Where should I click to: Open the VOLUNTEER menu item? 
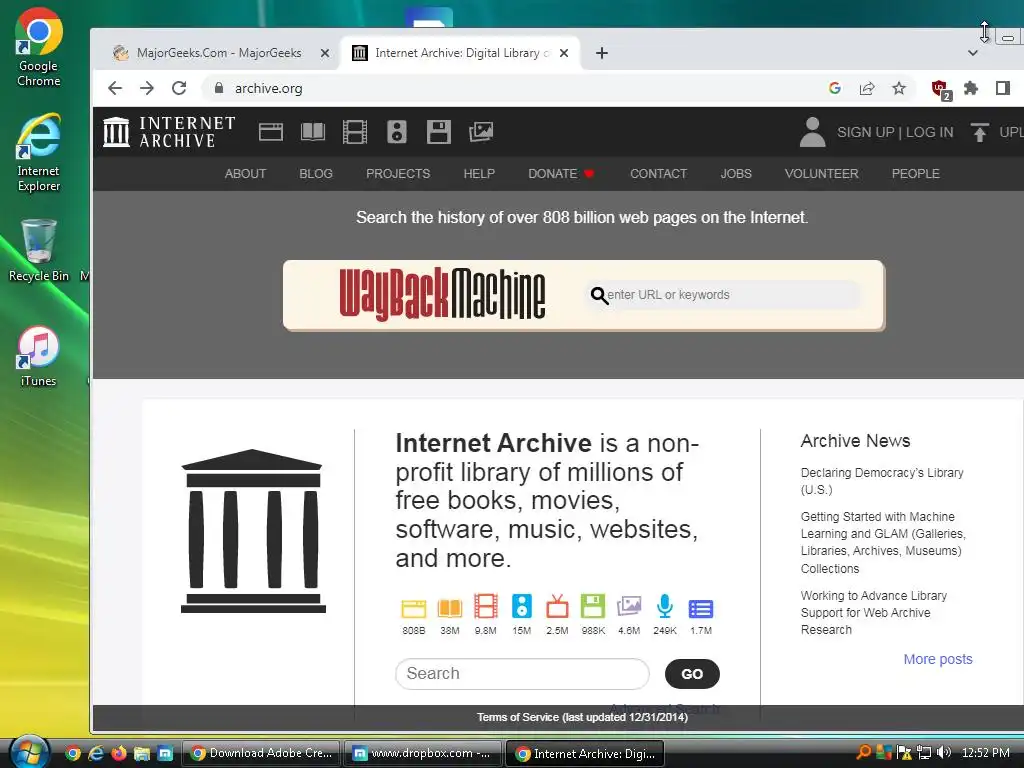click(822, 174)
